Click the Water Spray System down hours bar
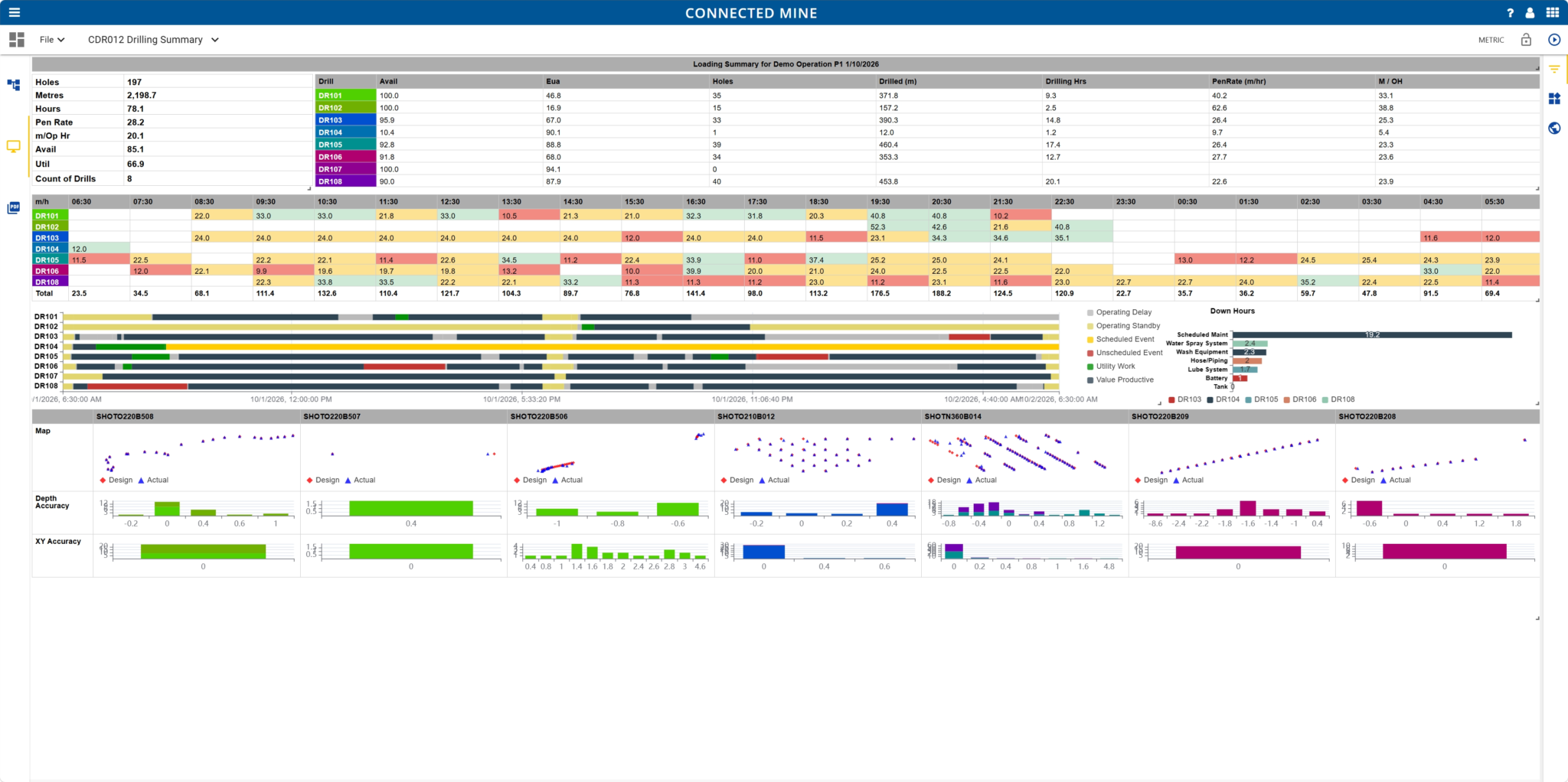The width and height of the screenshot is (1568, 782). (1249, 344)
